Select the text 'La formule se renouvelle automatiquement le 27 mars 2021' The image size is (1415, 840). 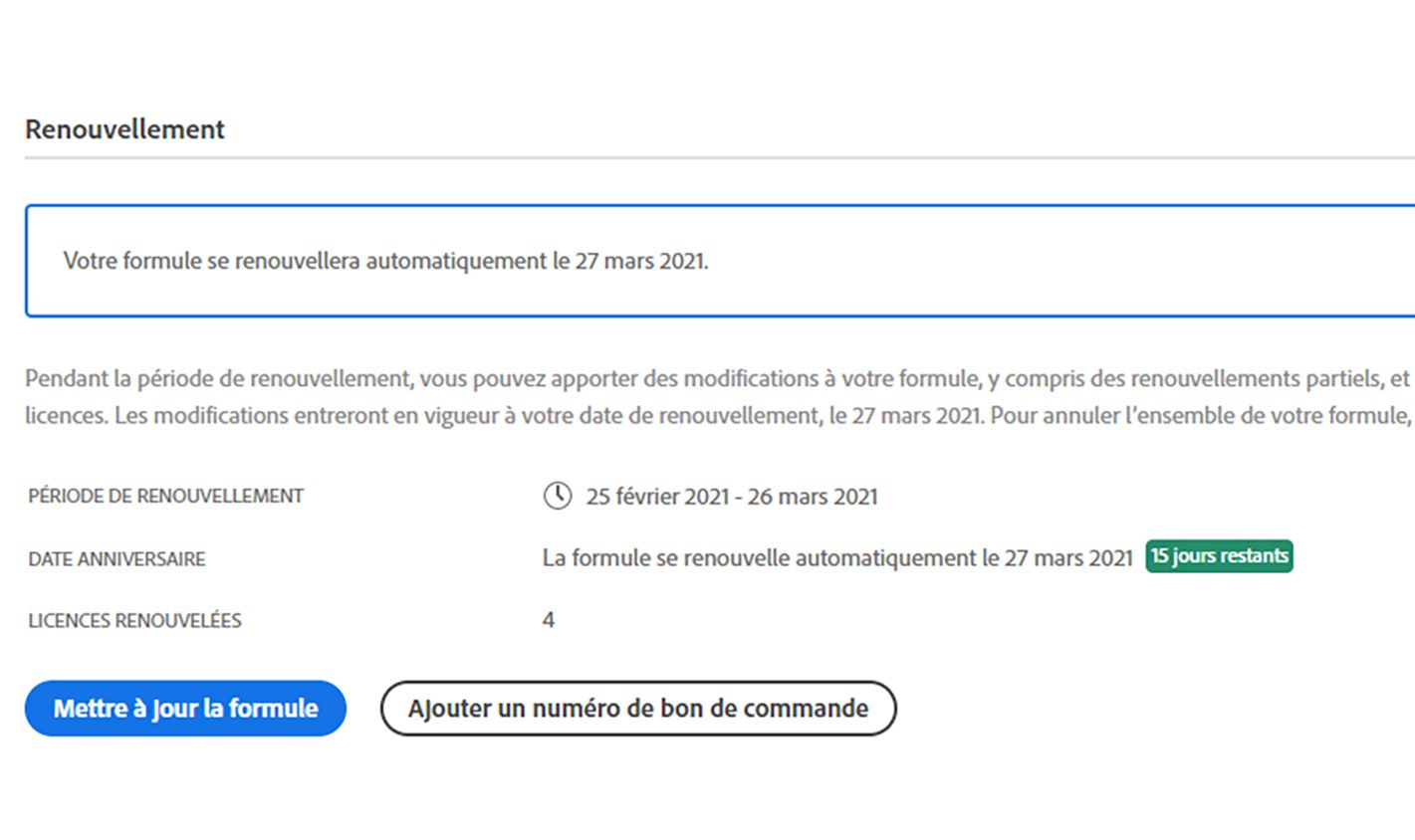[836, 557]
